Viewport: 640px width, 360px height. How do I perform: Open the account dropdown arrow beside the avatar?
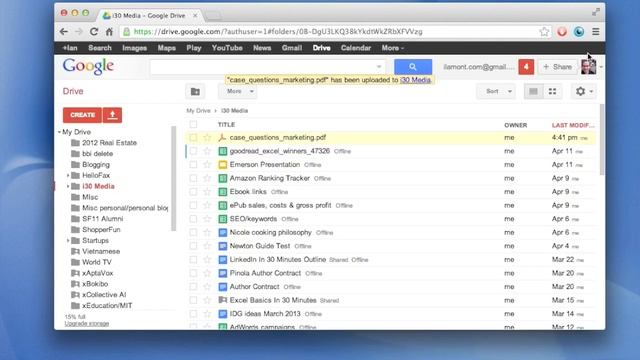pos(600,67)
